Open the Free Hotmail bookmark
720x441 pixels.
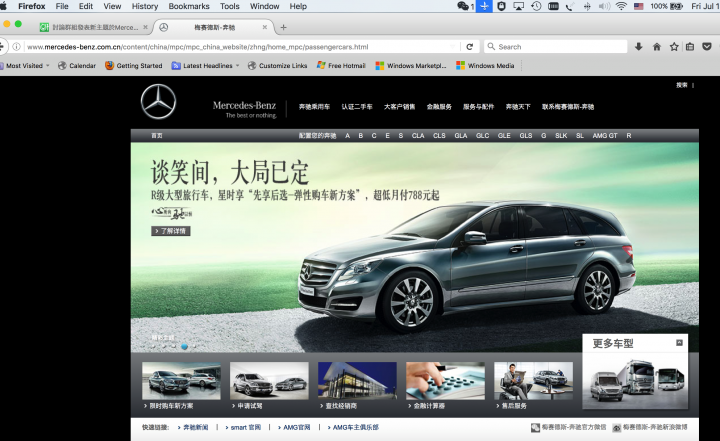[341, 66]
